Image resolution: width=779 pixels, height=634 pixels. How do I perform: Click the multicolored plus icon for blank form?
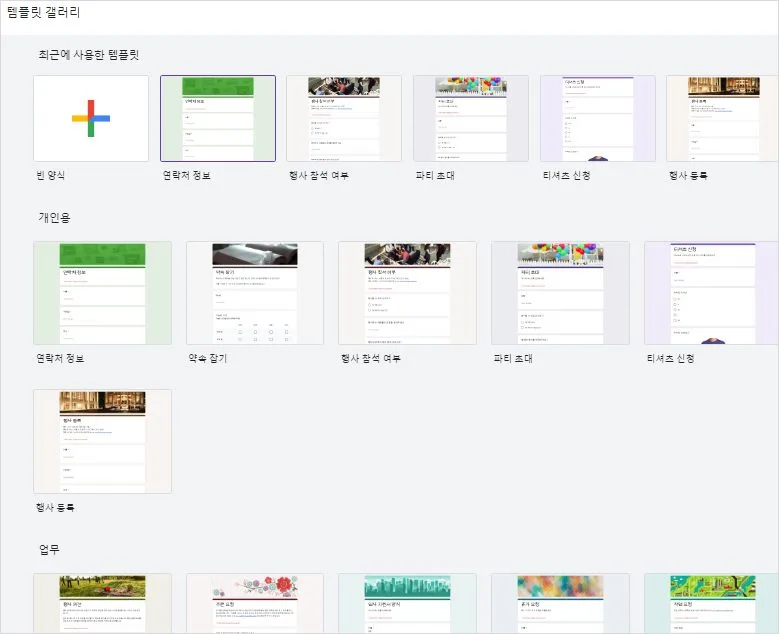[91, 118]
